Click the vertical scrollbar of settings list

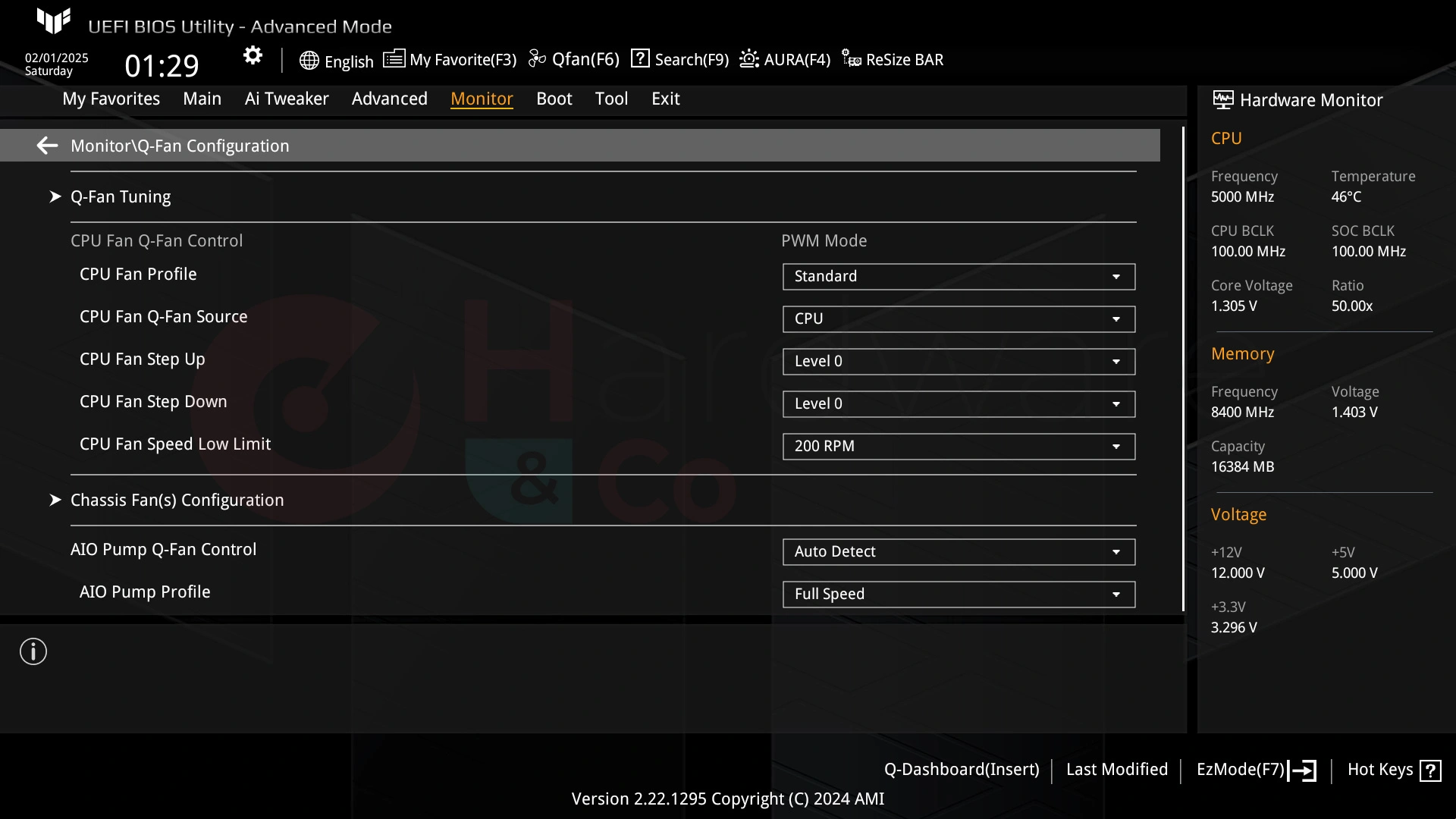(x=1183, y=369)
